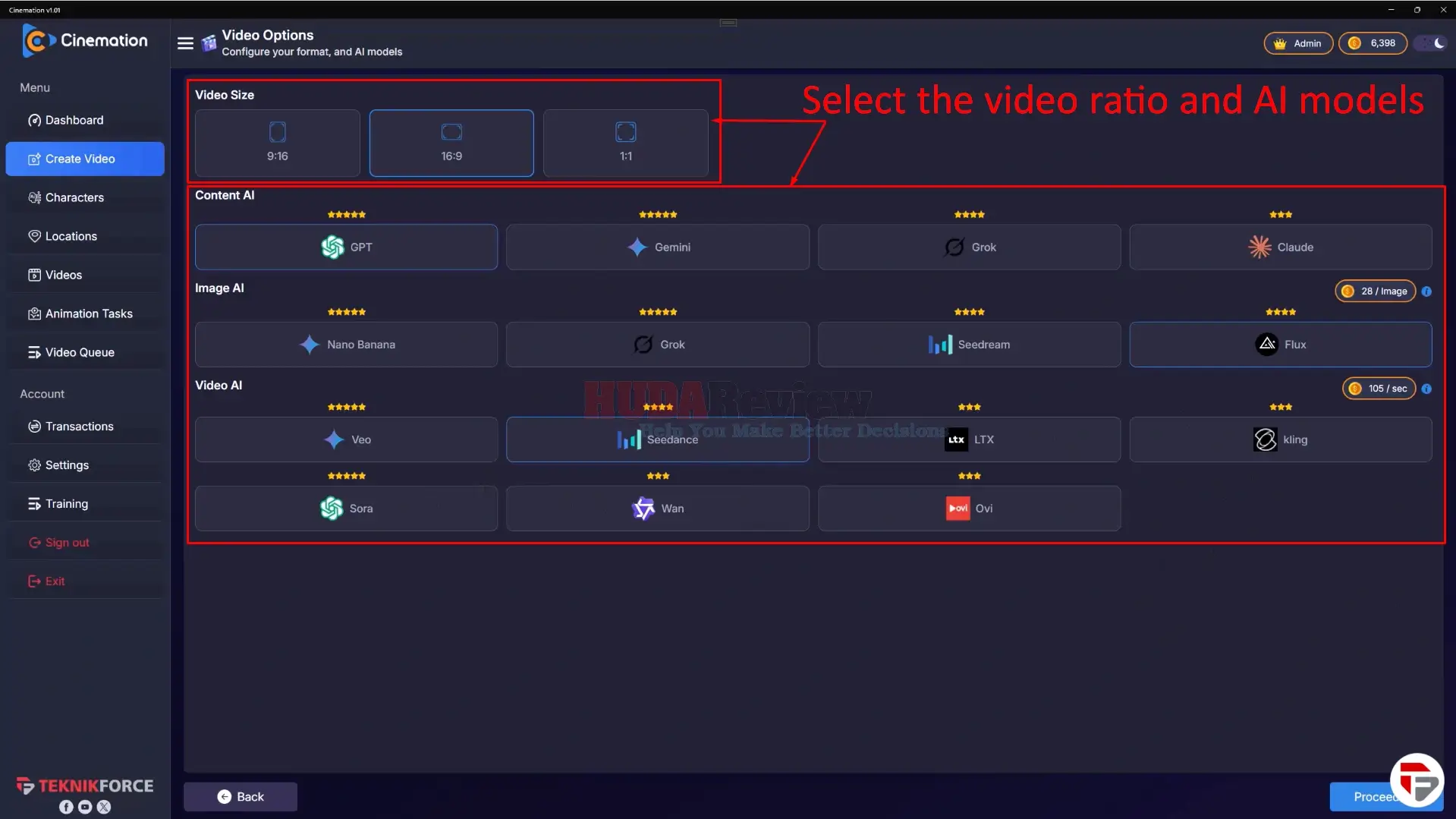
Task: Pick the Veo video model
Action: tap(347, 439)
